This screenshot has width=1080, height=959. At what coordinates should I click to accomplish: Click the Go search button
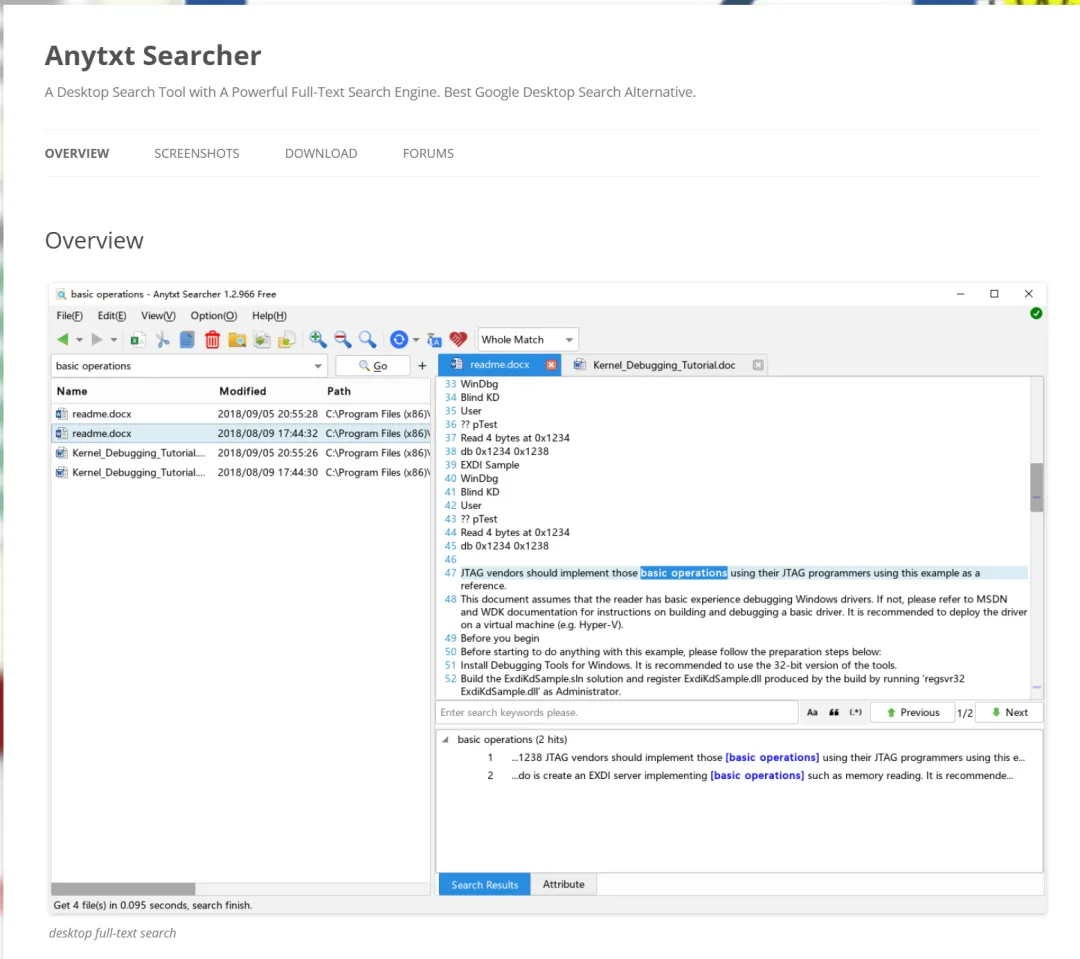coord(373,366)
